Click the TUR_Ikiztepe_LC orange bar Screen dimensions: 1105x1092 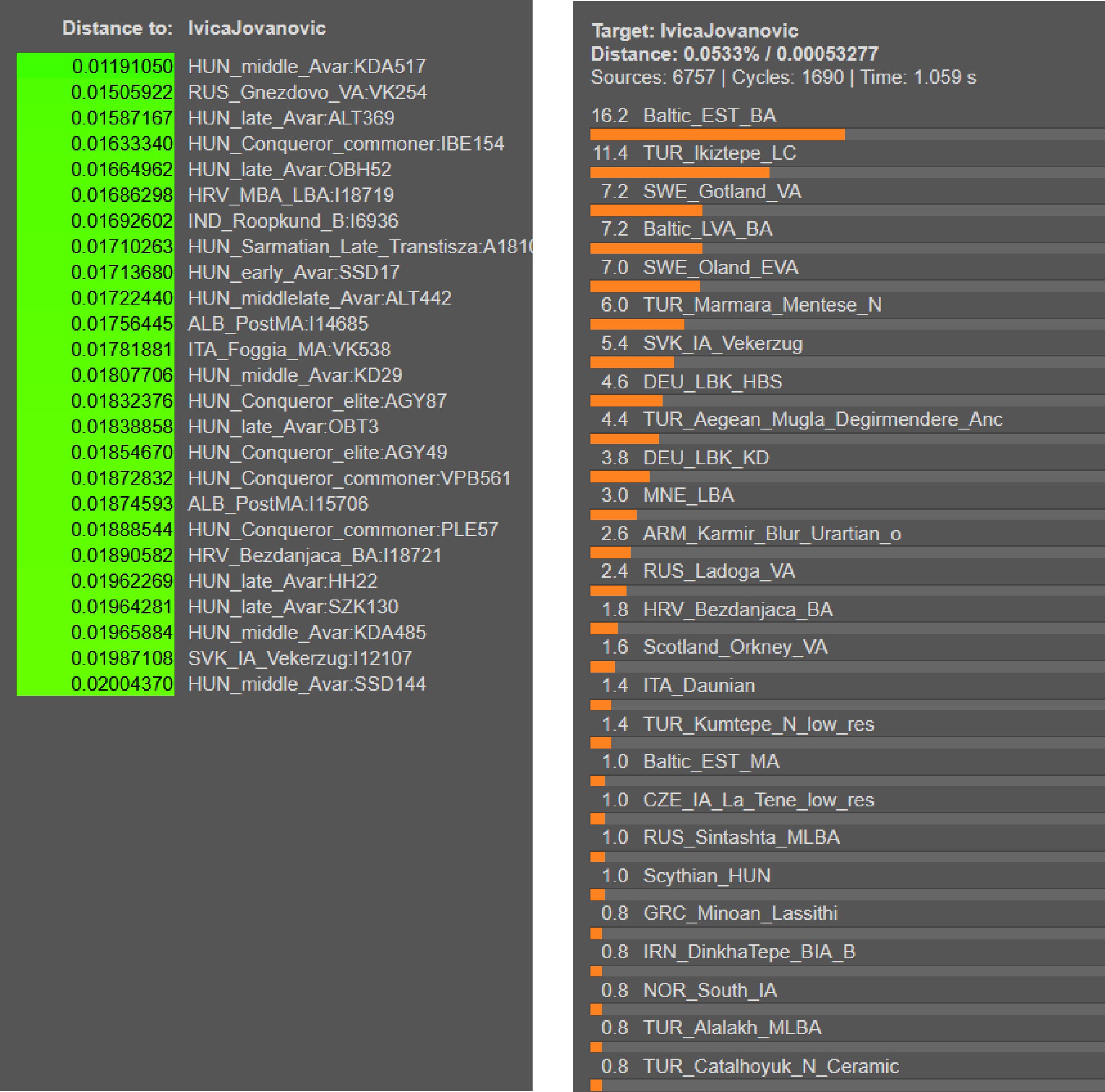[x=679, y=172]
